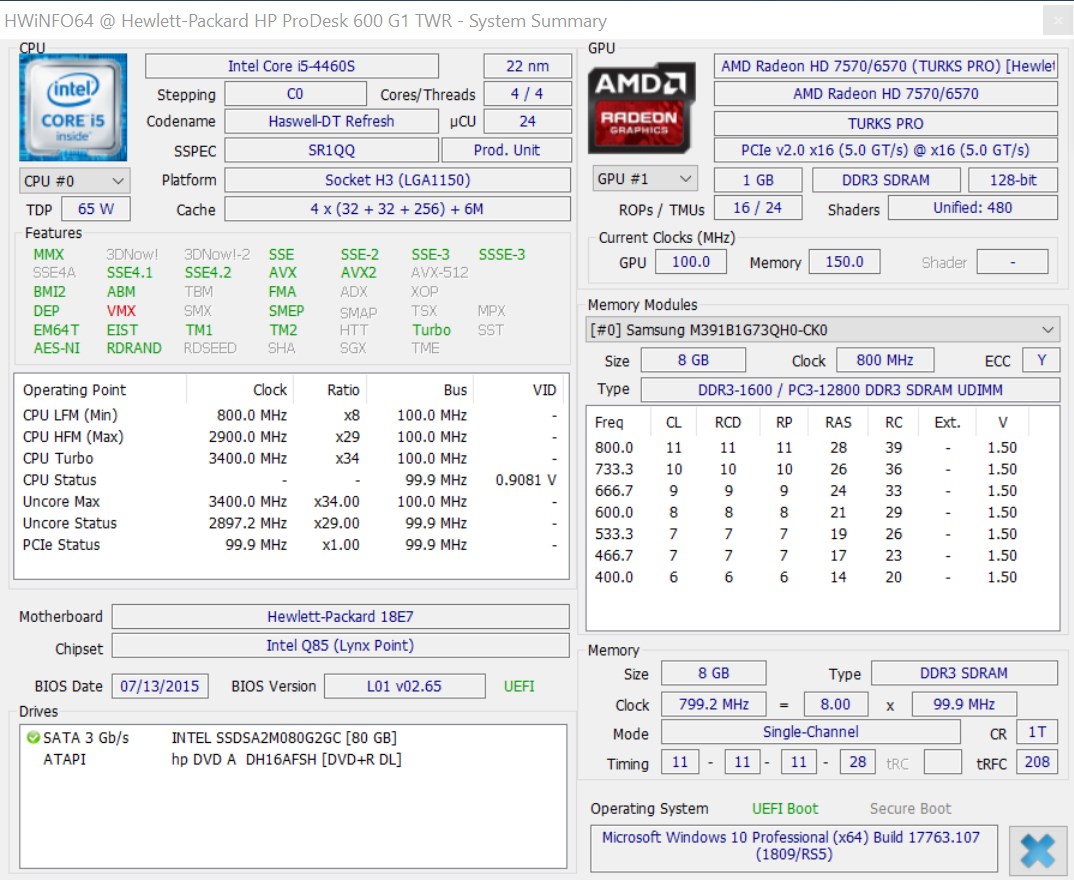Click the TURKS PRO GPU codename field
Viewport: 1074px width, 880px height.
pos(886,123)
